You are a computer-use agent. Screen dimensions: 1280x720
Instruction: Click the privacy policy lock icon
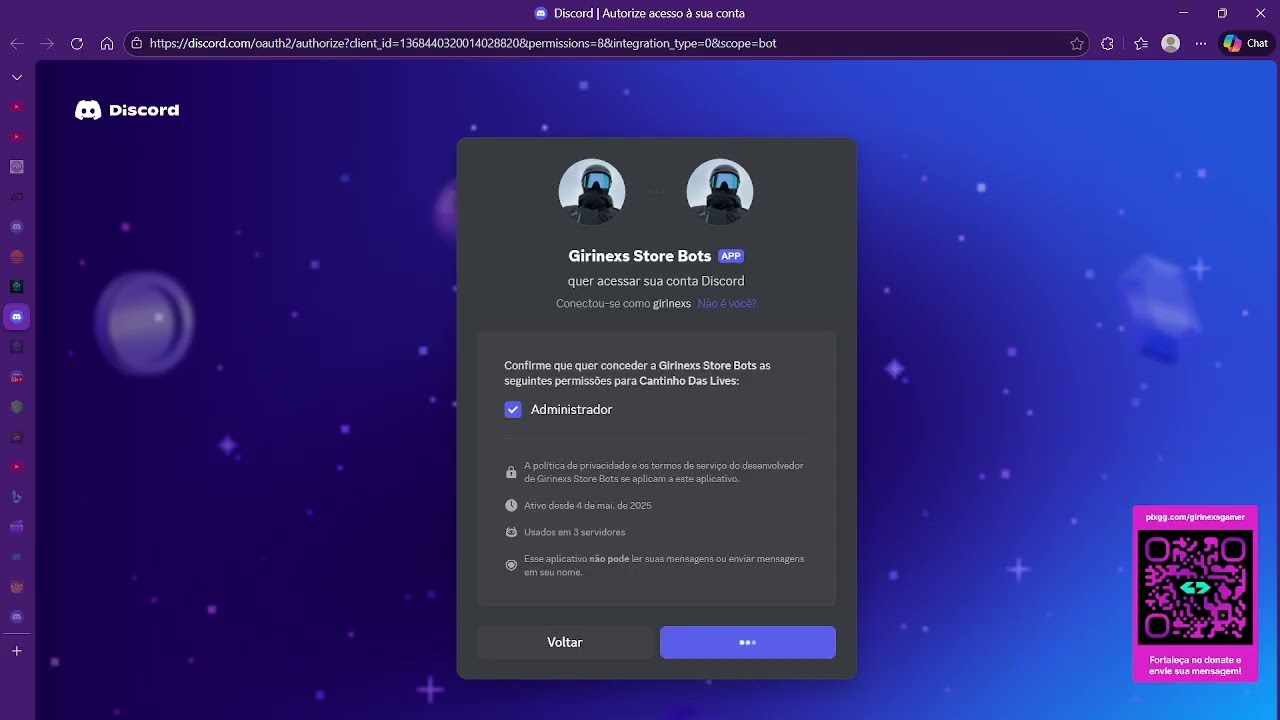point(511,472)
